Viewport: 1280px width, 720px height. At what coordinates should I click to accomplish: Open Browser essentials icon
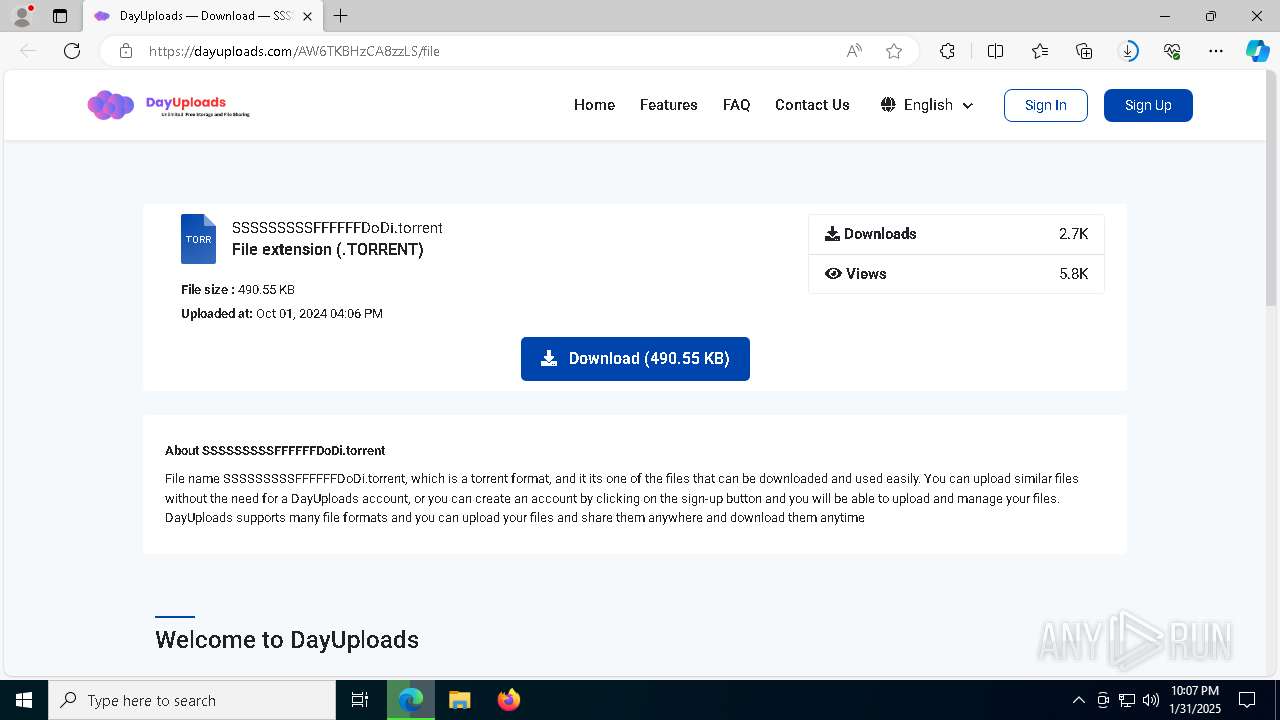pyautogui.click(x=1172, y=51)
